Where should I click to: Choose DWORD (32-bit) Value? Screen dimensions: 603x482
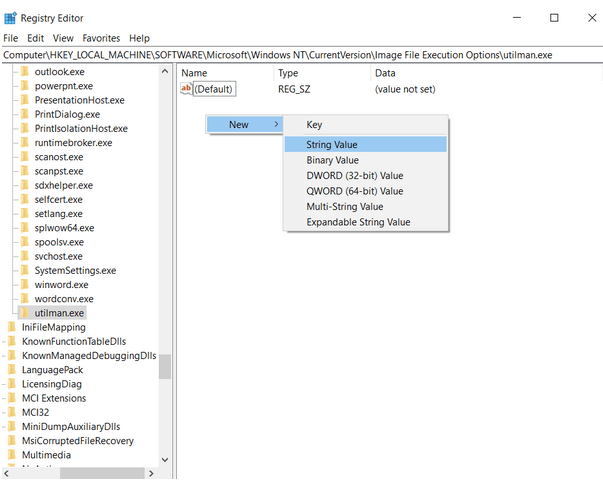coord(366,176)
